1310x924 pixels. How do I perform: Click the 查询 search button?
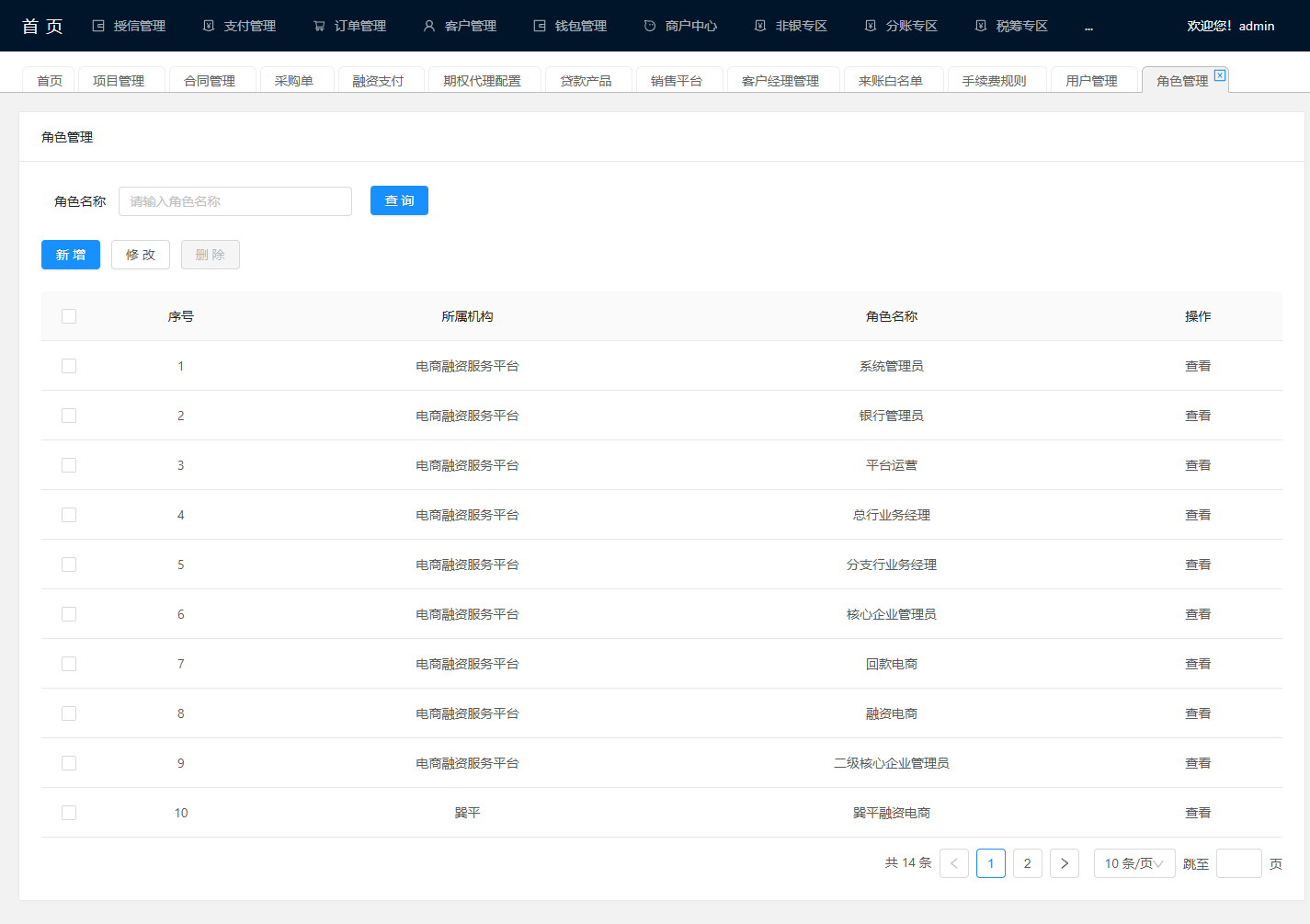[399, 200]
